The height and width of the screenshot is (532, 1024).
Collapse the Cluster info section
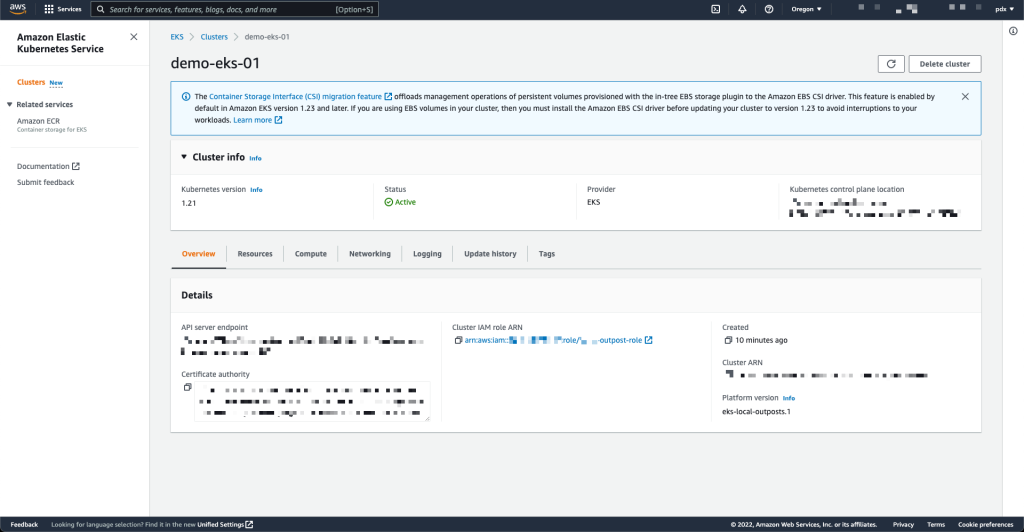click(x=184, y=157)
